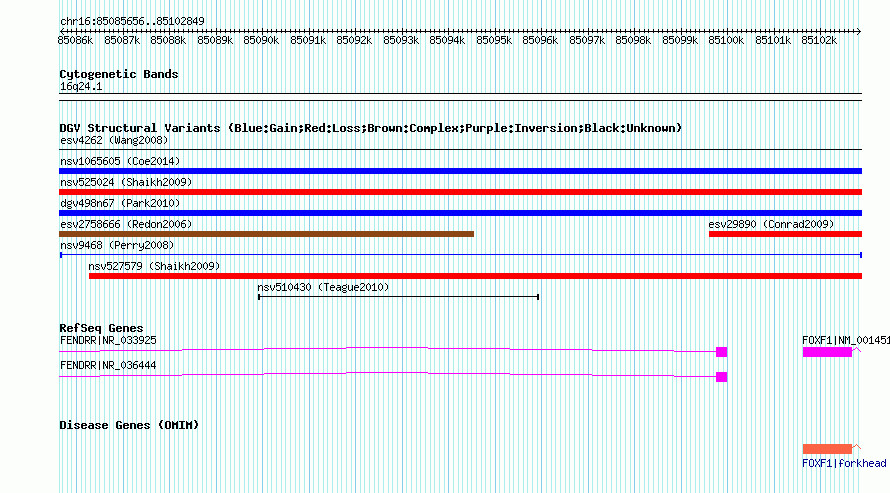Click the orange FOXF1 OMIM disease gene block

coord(827,449)
